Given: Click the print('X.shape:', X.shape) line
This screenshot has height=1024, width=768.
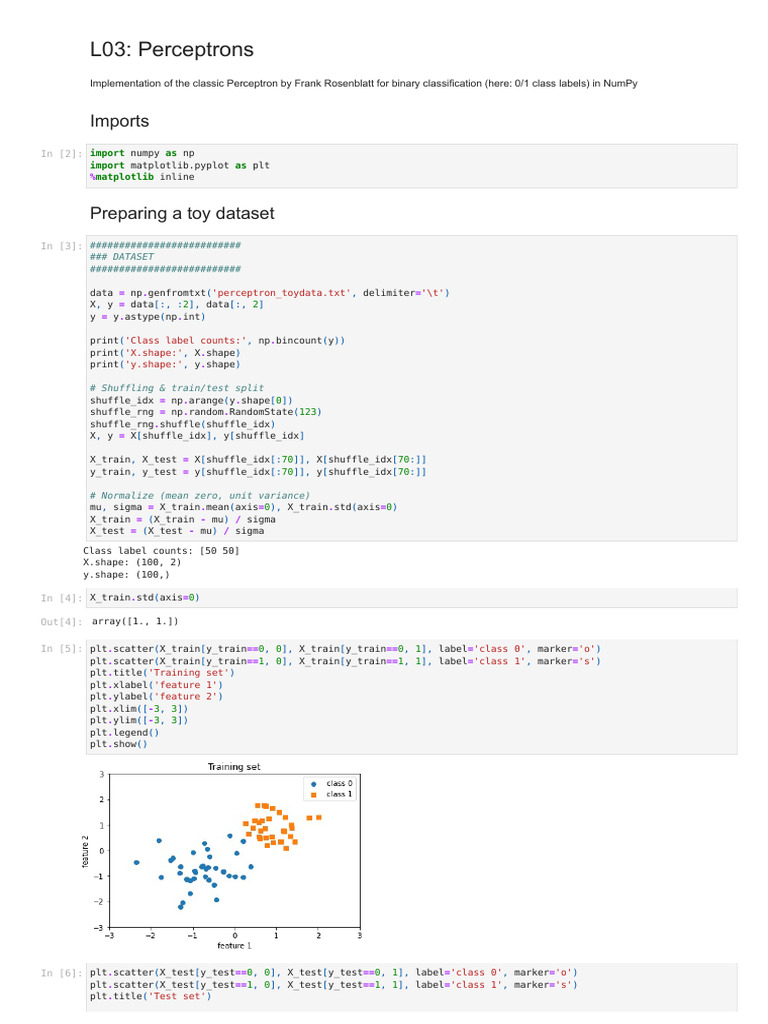Looking at the screenshot, I should click(x=165, y=353).
